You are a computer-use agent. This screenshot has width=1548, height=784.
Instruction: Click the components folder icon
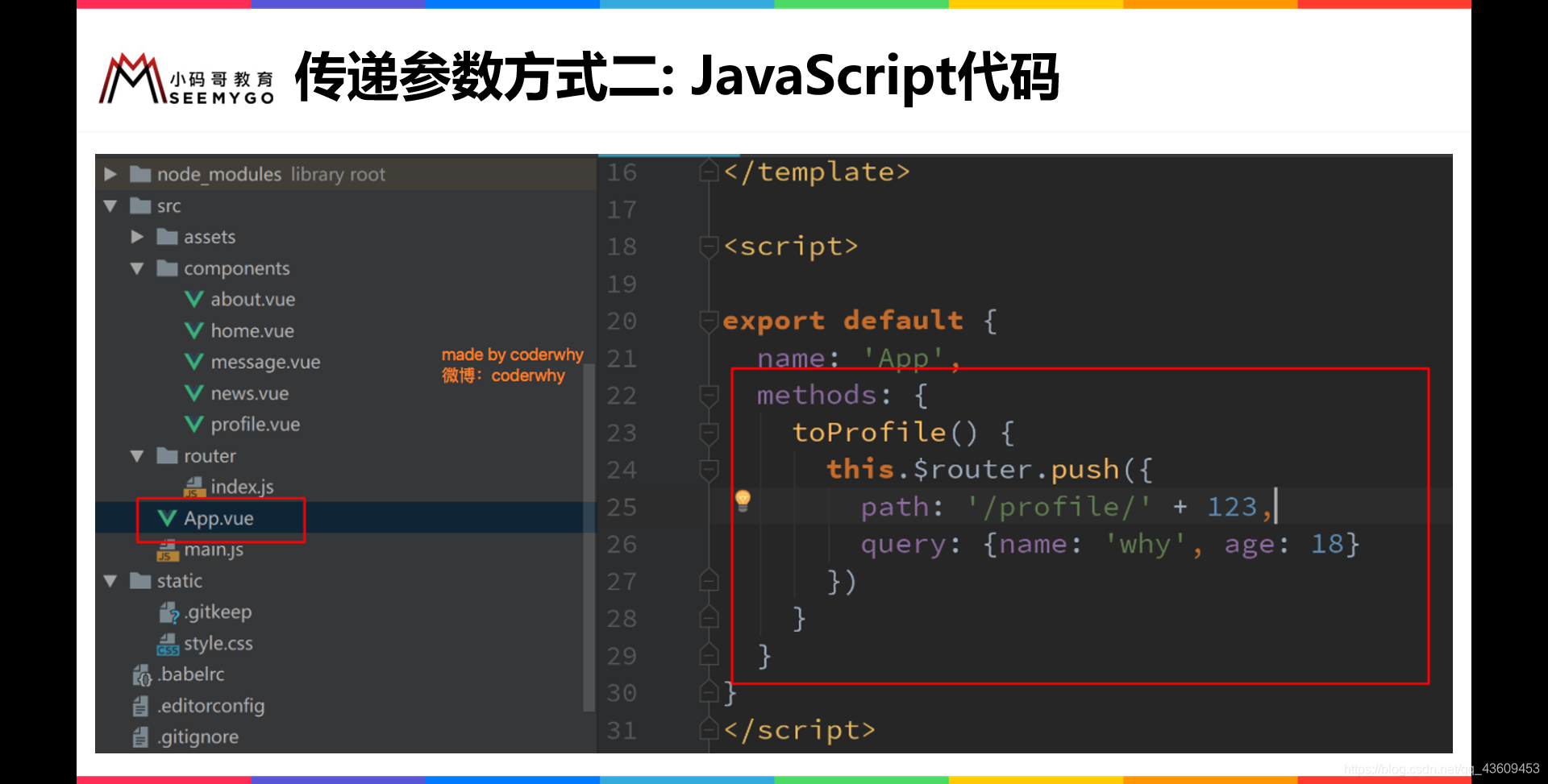click(x=167, y=268)
